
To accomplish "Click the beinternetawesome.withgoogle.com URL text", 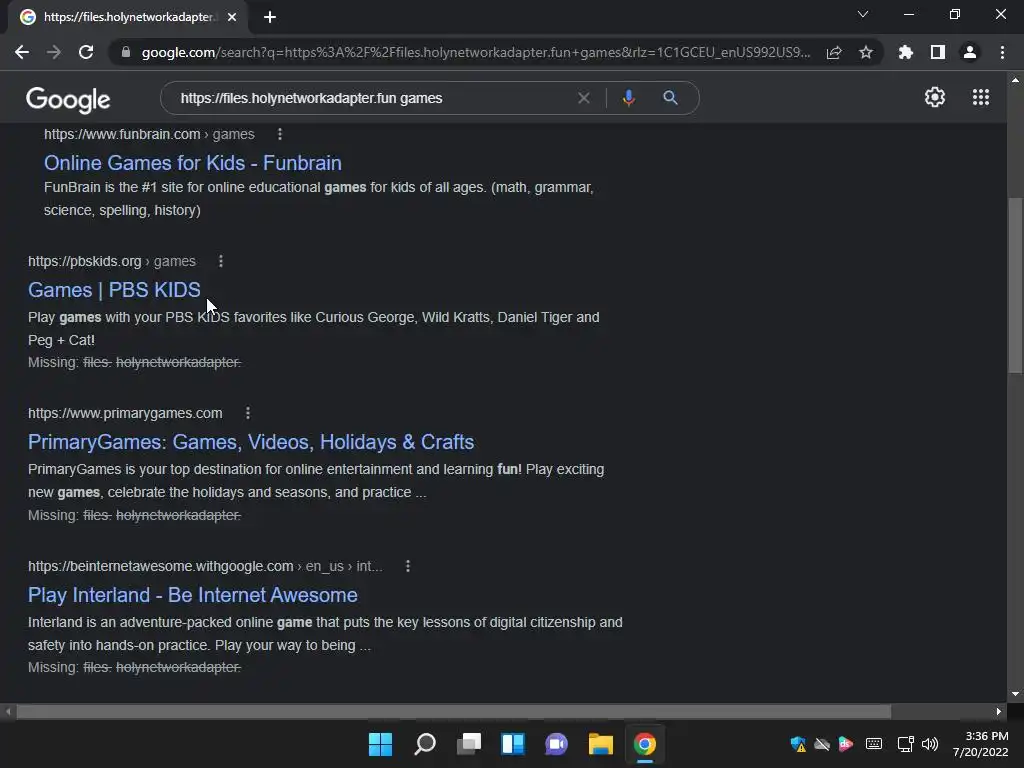I will pyautogui.click(x=160, y=566).
